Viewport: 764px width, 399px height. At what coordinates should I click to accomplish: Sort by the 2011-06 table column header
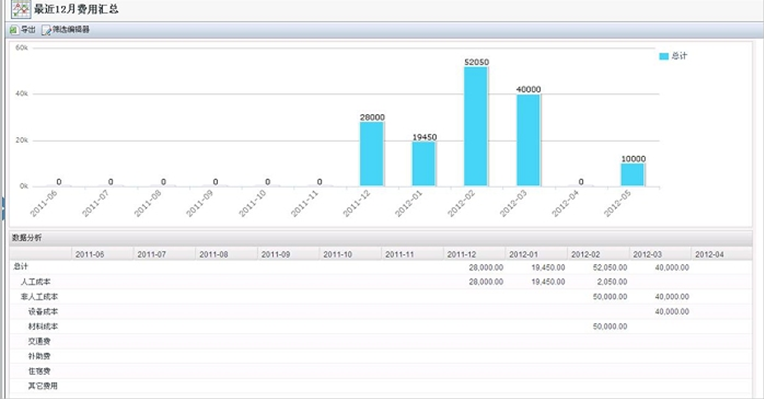(x=102, y=254)
